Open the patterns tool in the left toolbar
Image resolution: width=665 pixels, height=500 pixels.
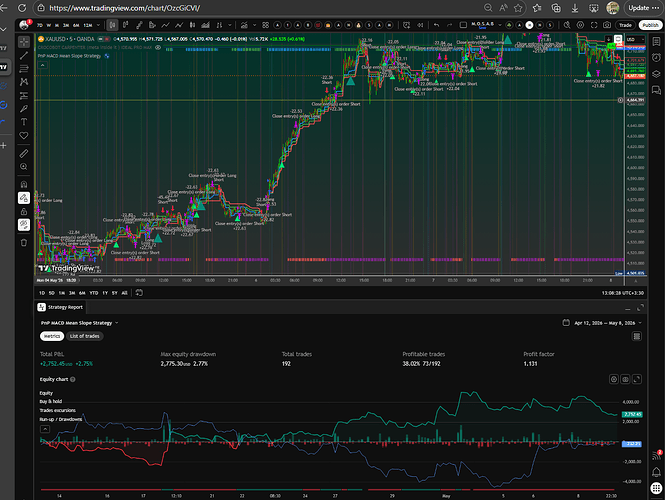tap(24, 82)
